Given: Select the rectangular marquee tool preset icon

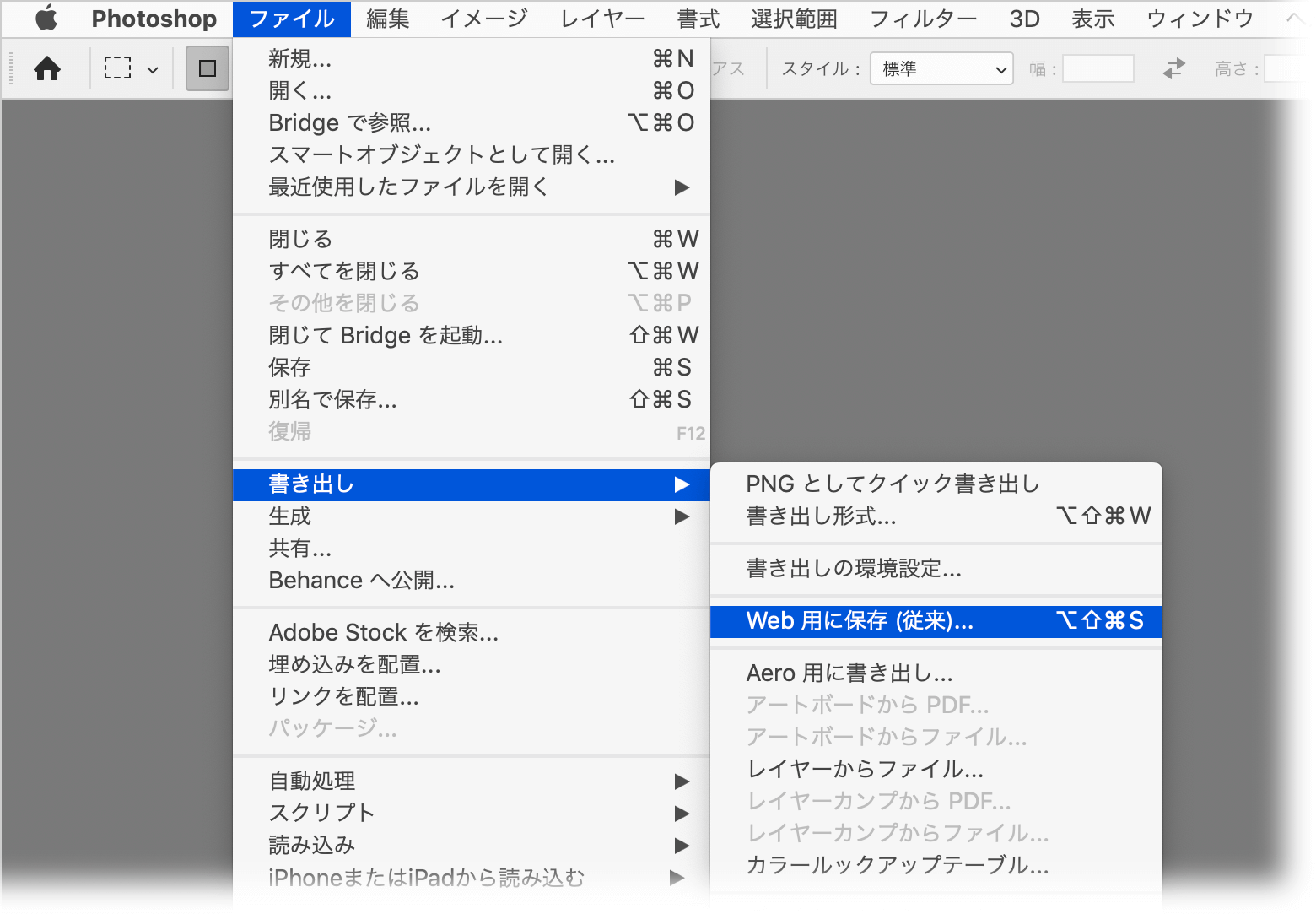Looking at the screenshot, I should pyautogui.click(x=117, y=68).
